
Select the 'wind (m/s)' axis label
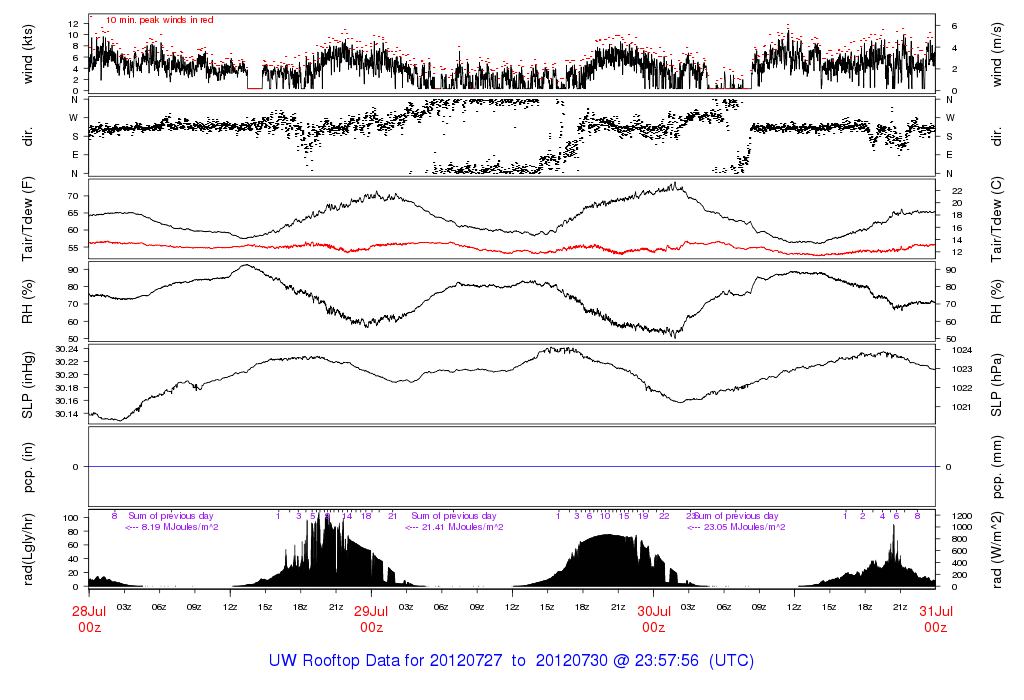point(996,55)
